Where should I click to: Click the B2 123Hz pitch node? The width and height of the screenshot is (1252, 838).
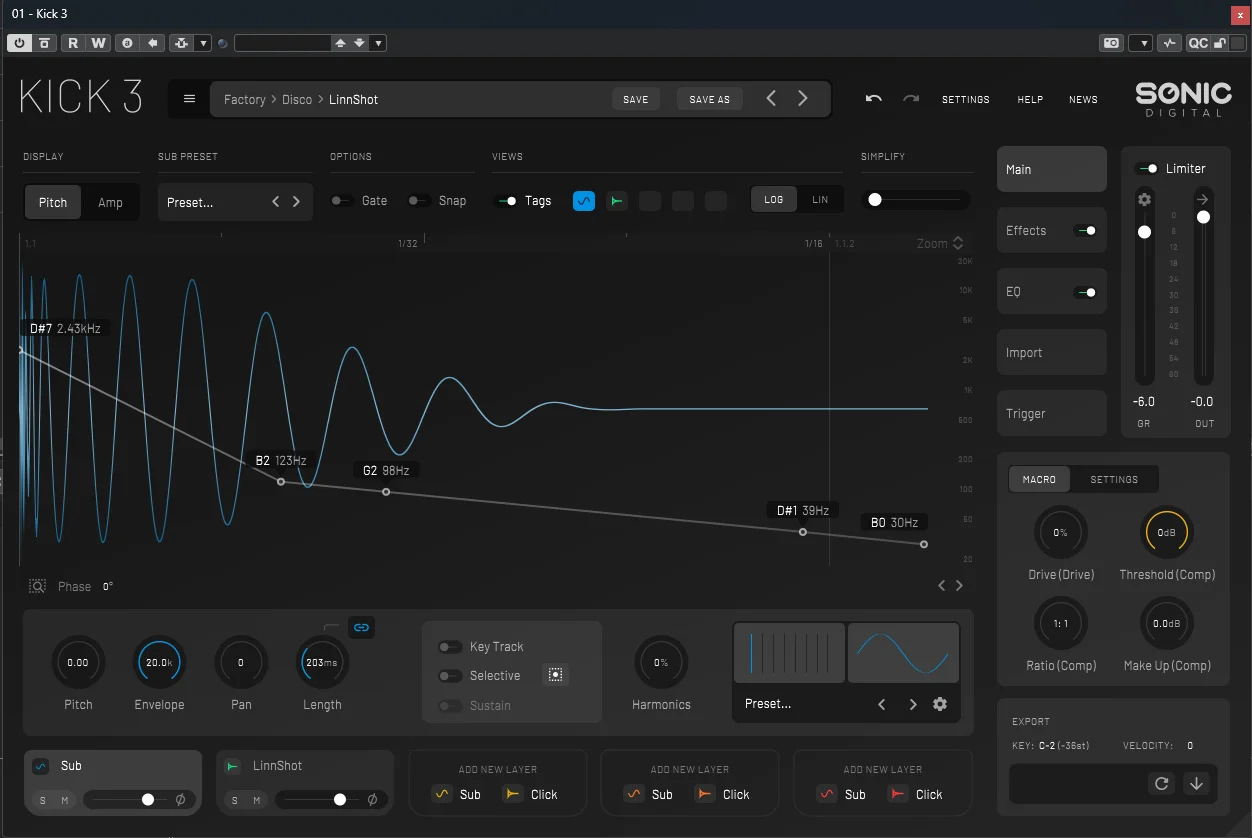tap(281, 482)
